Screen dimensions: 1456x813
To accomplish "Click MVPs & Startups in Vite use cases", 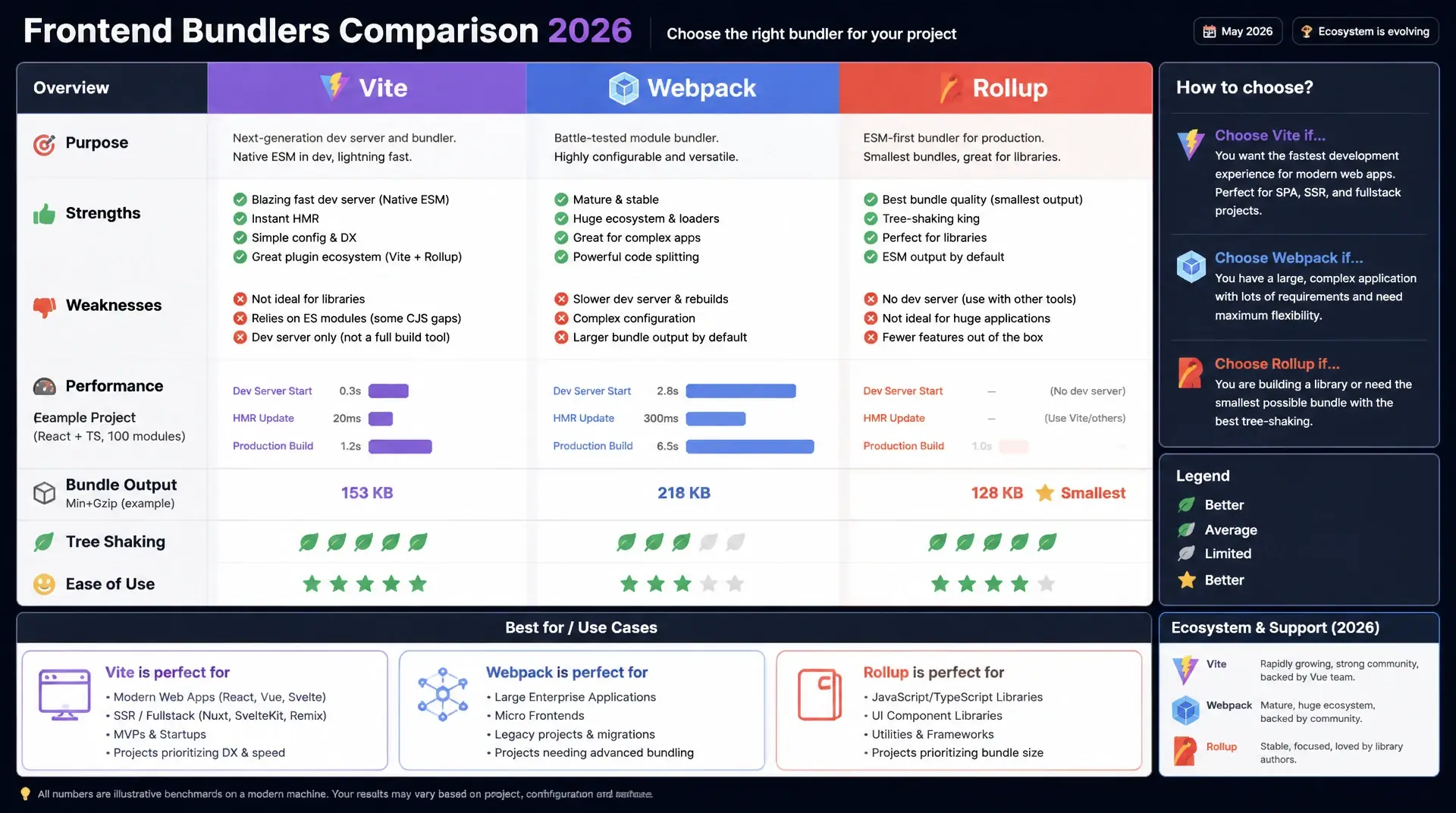I will coord(159,735).
